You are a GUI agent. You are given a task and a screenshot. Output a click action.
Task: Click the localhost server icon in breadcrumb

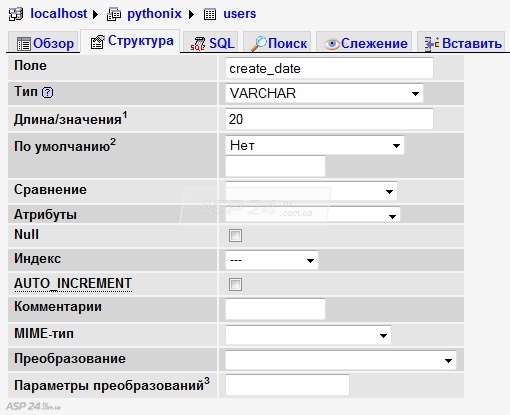point(16,14)
